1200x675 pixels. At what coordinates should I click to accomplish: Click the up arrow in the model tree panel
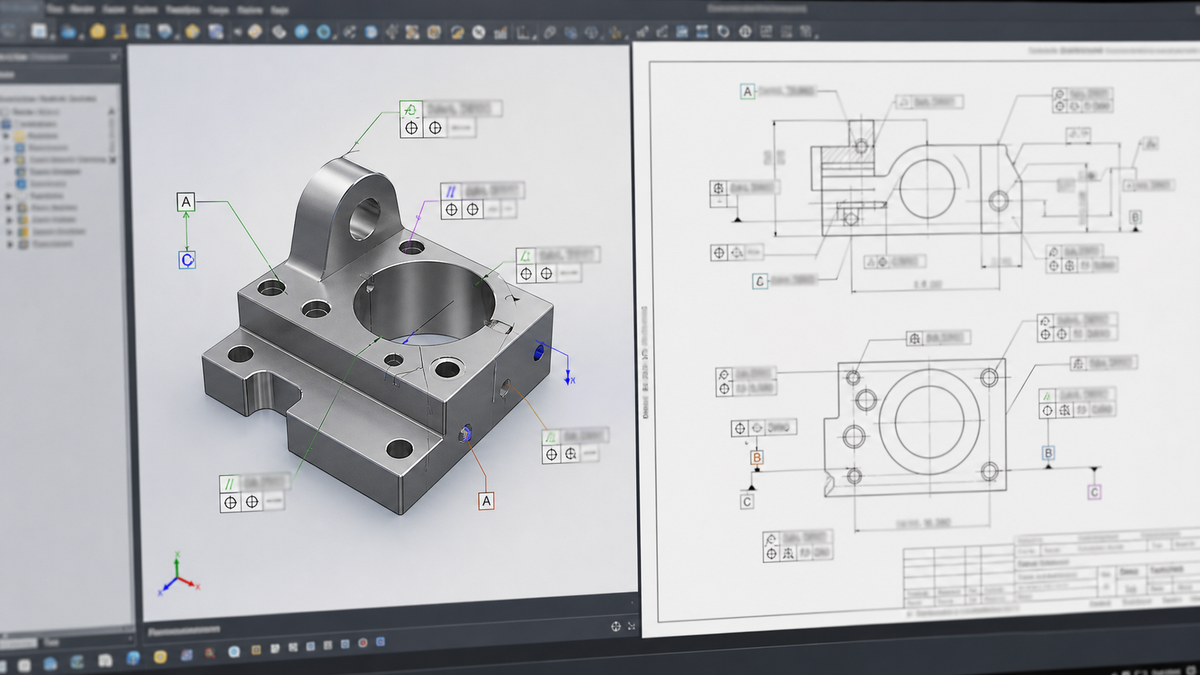pyautogui.click(x=111, y=112)
